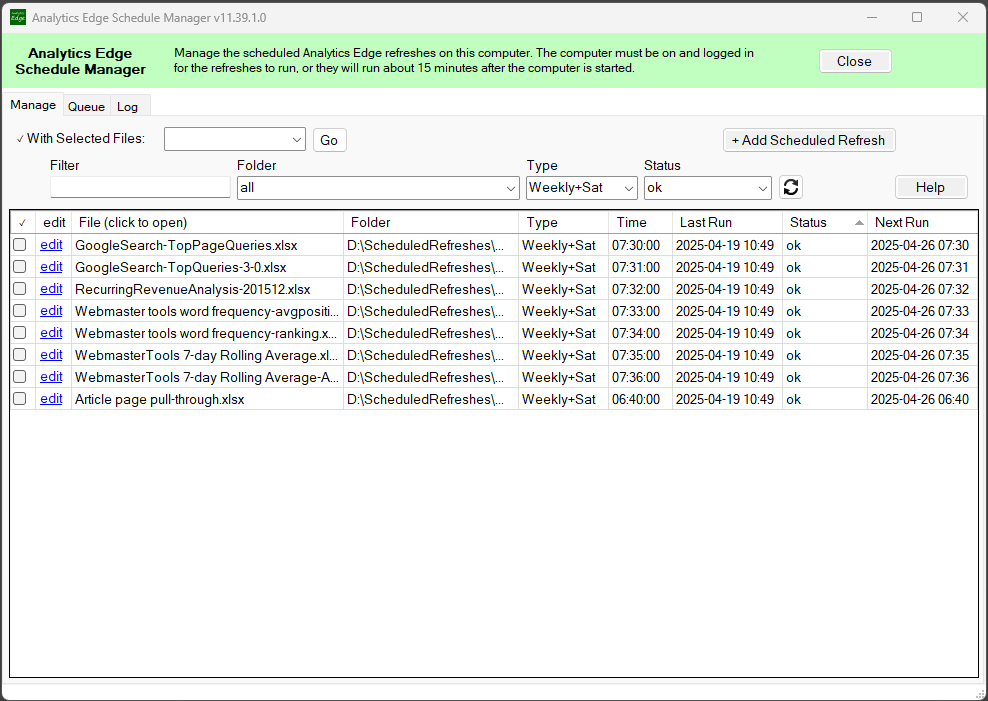Close the window with title bar X
The width and height of the screenshot is (988, 701).
pyautogui.click(x=963, y=17)
